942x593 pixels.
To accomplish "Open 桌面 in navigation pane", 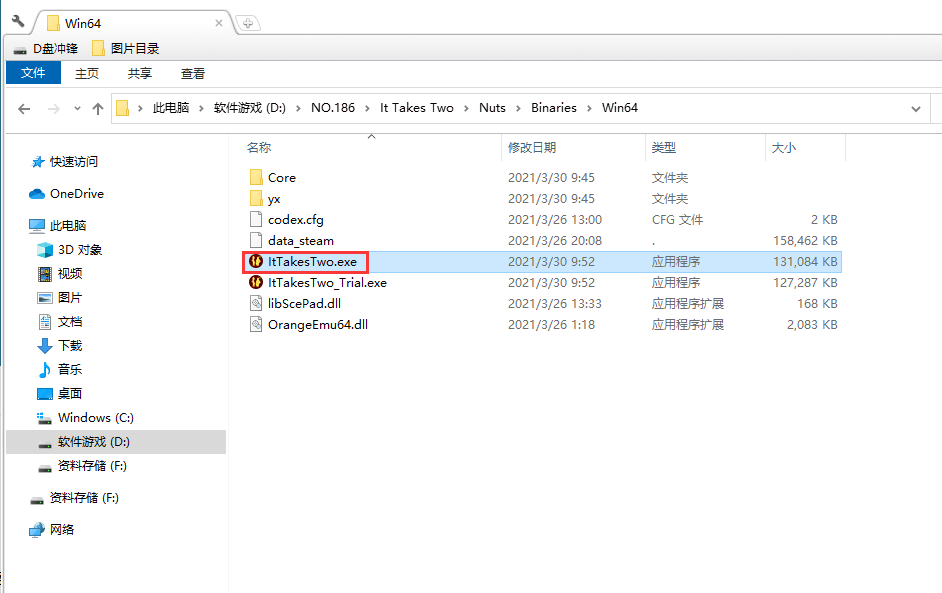I will click(x=60, y=394).
